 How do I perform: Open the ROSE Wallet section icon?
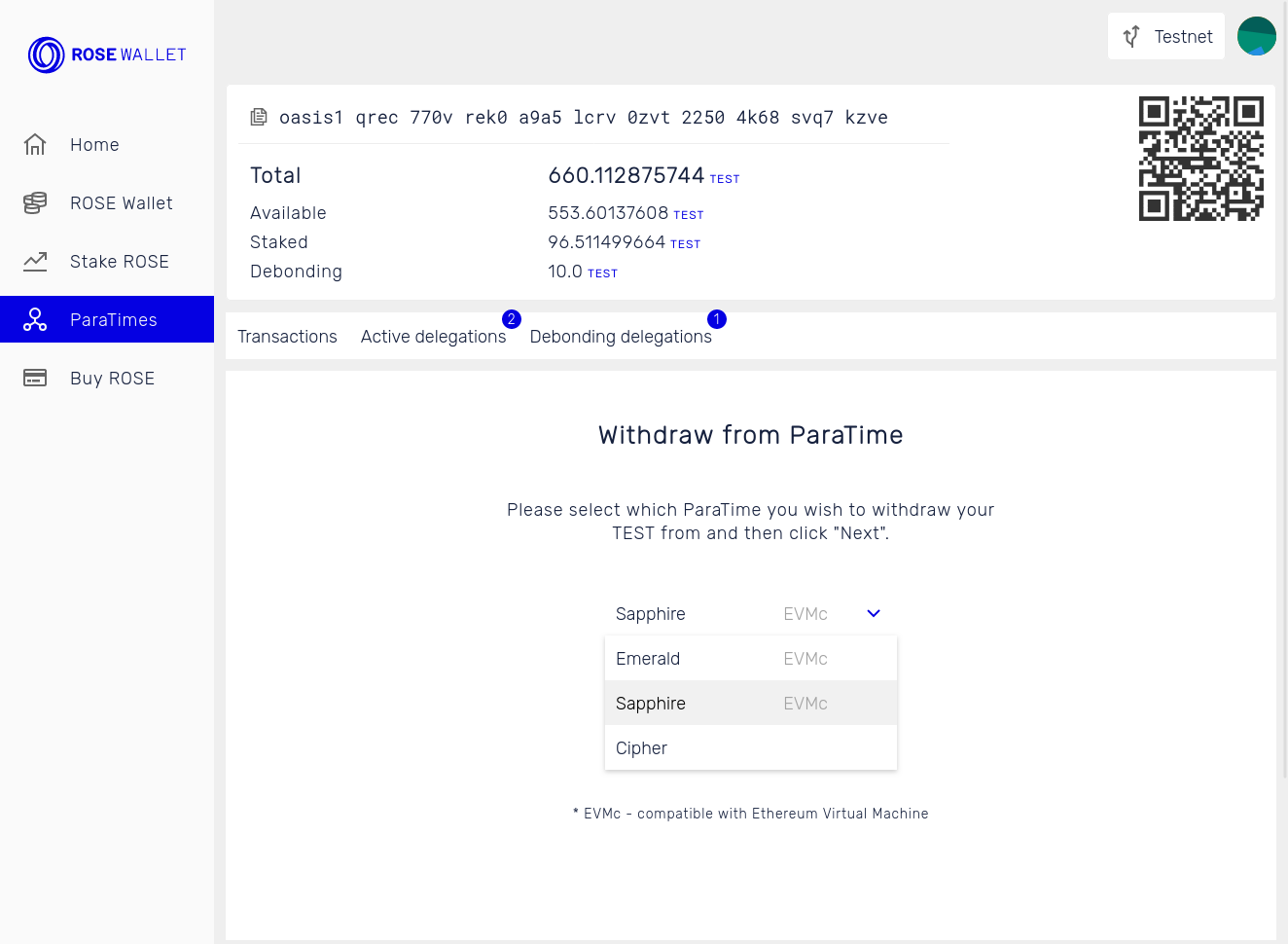coord(35,202)
